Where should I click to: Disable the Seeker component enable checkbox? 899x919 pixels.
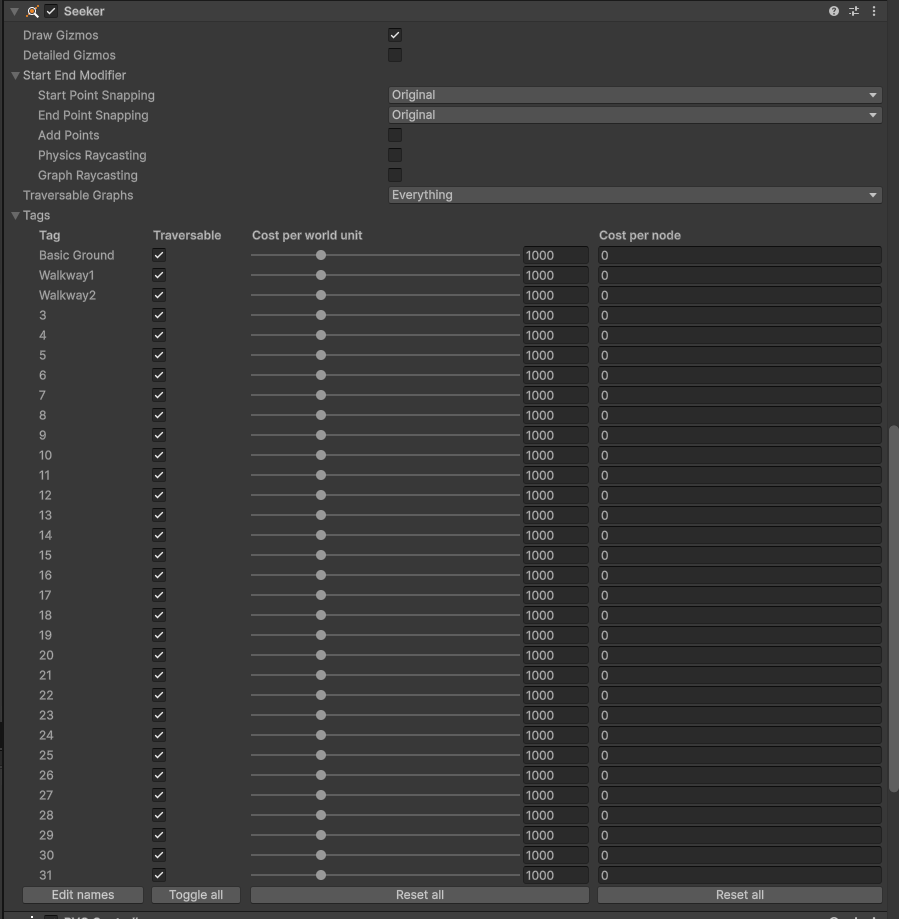pyautogui.click(x=51, y=11)
